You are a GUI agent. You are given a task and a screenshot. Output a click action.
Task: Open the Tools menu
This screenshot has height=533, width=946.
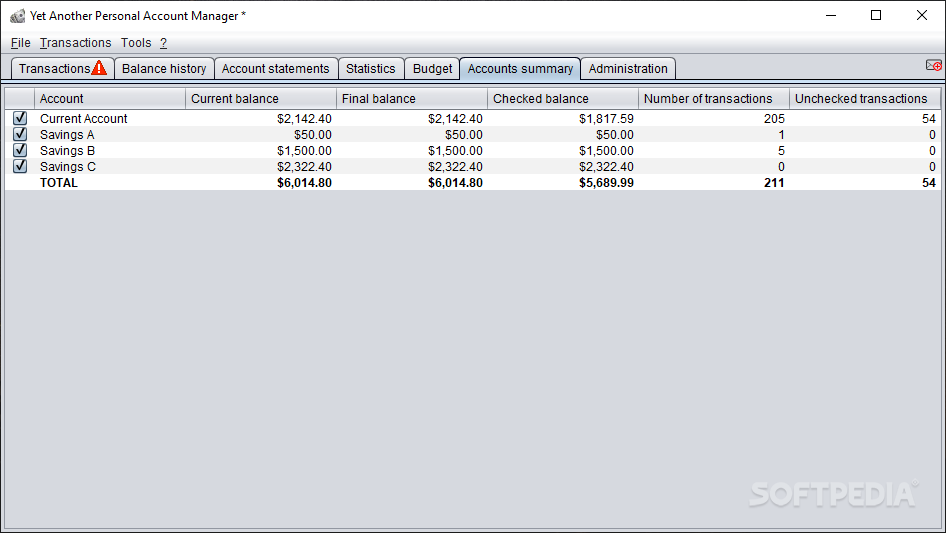click(x=136, y=43)
